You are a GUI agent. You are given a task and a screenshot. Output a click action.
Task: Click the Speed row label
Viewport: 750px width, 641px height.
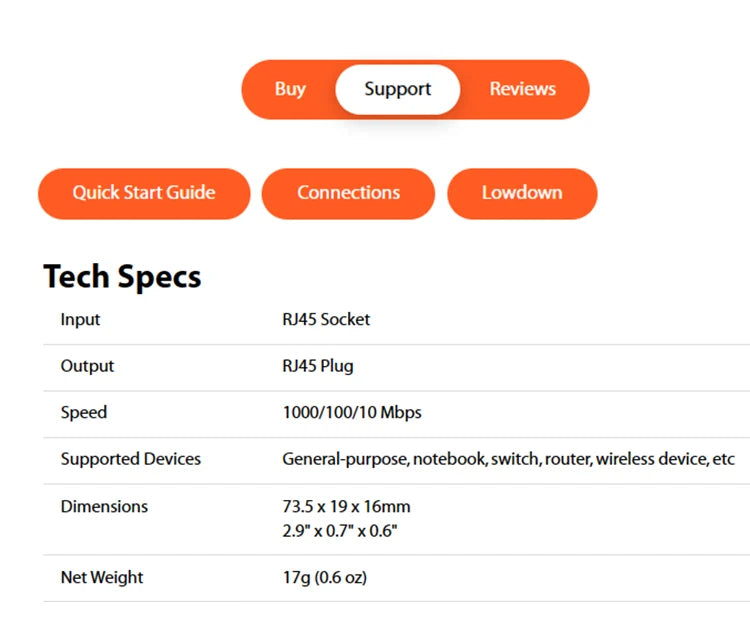pyautogui.click(x=83, y=412)
